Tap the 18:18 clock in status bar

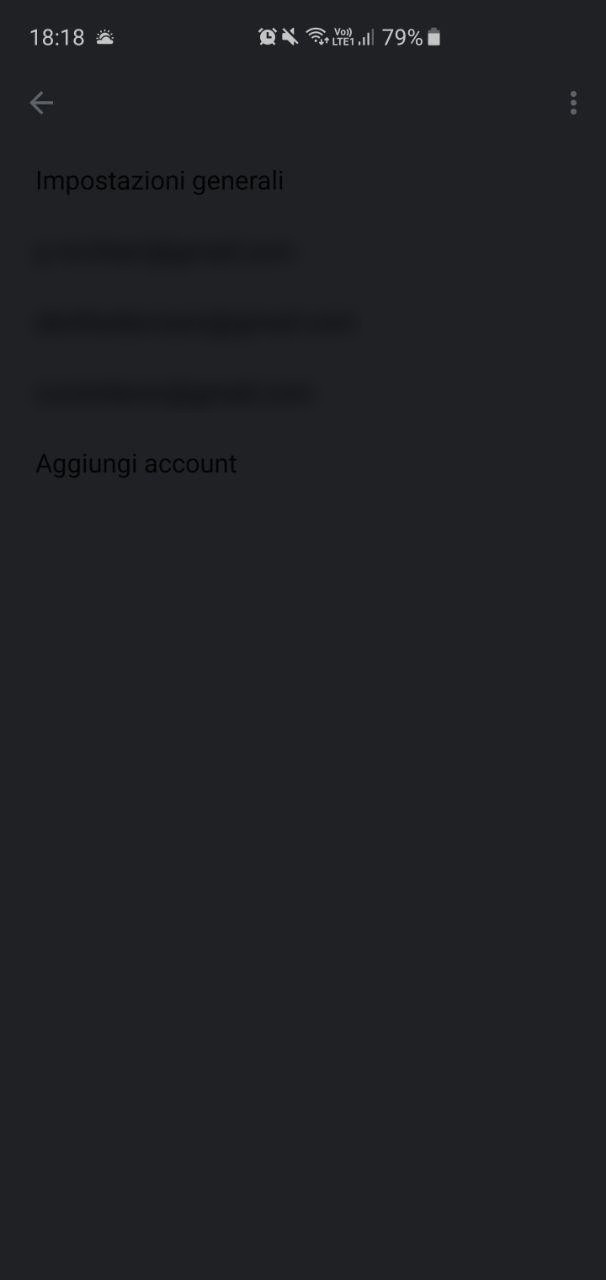pos(57,38)
